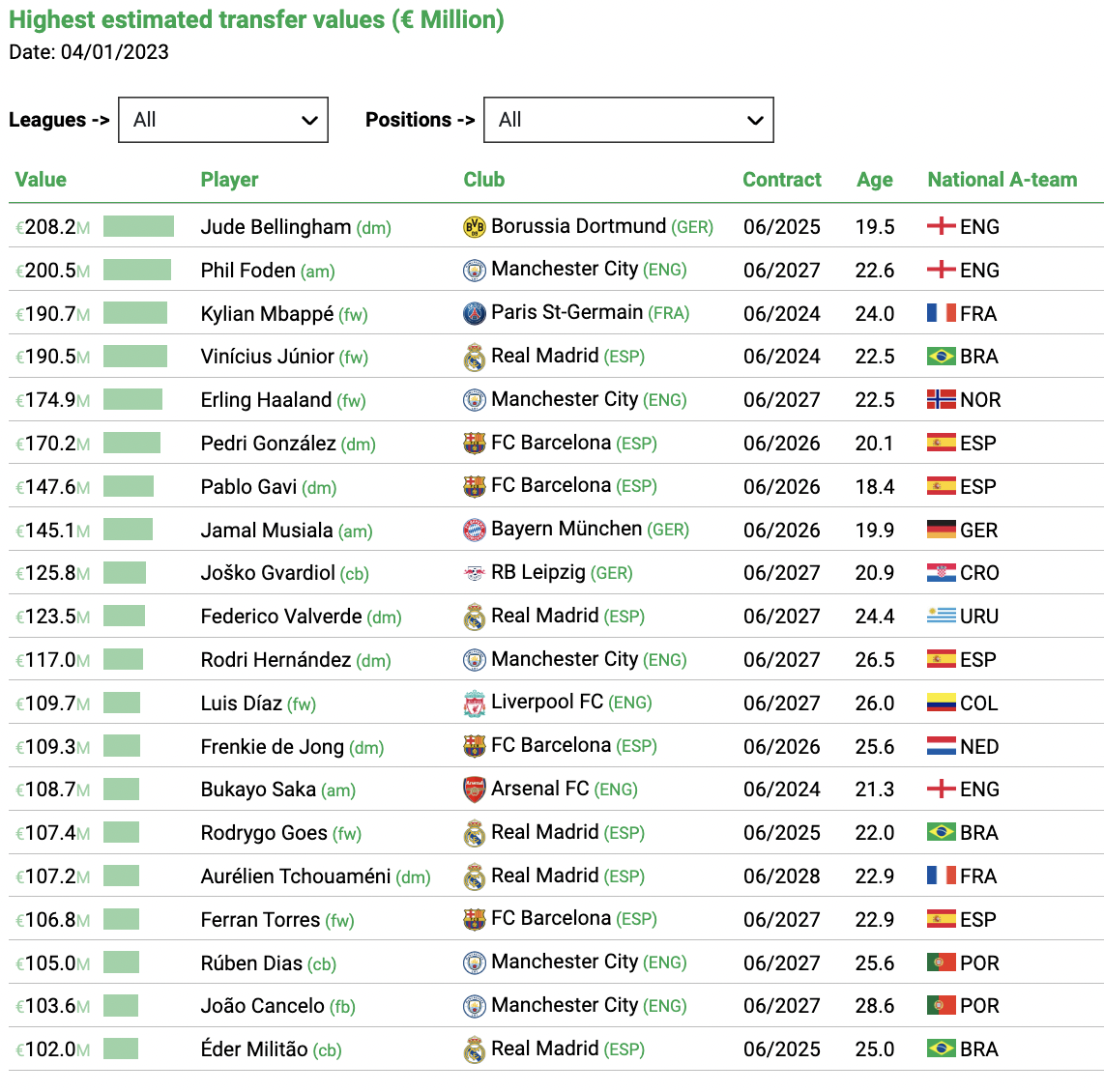Image resolution: width=1104 pixels, height=1092 pixels.
Task: Click the Uruguay flag beside URU
Action: click(942, 617)
